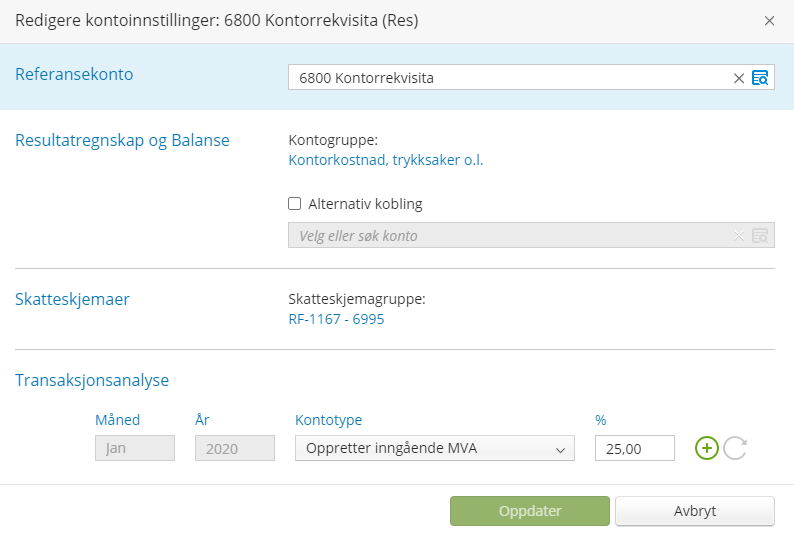This screenshot has width=794, height=535.
Task: Click clear X in alternative account field
Action: (739, 236)
